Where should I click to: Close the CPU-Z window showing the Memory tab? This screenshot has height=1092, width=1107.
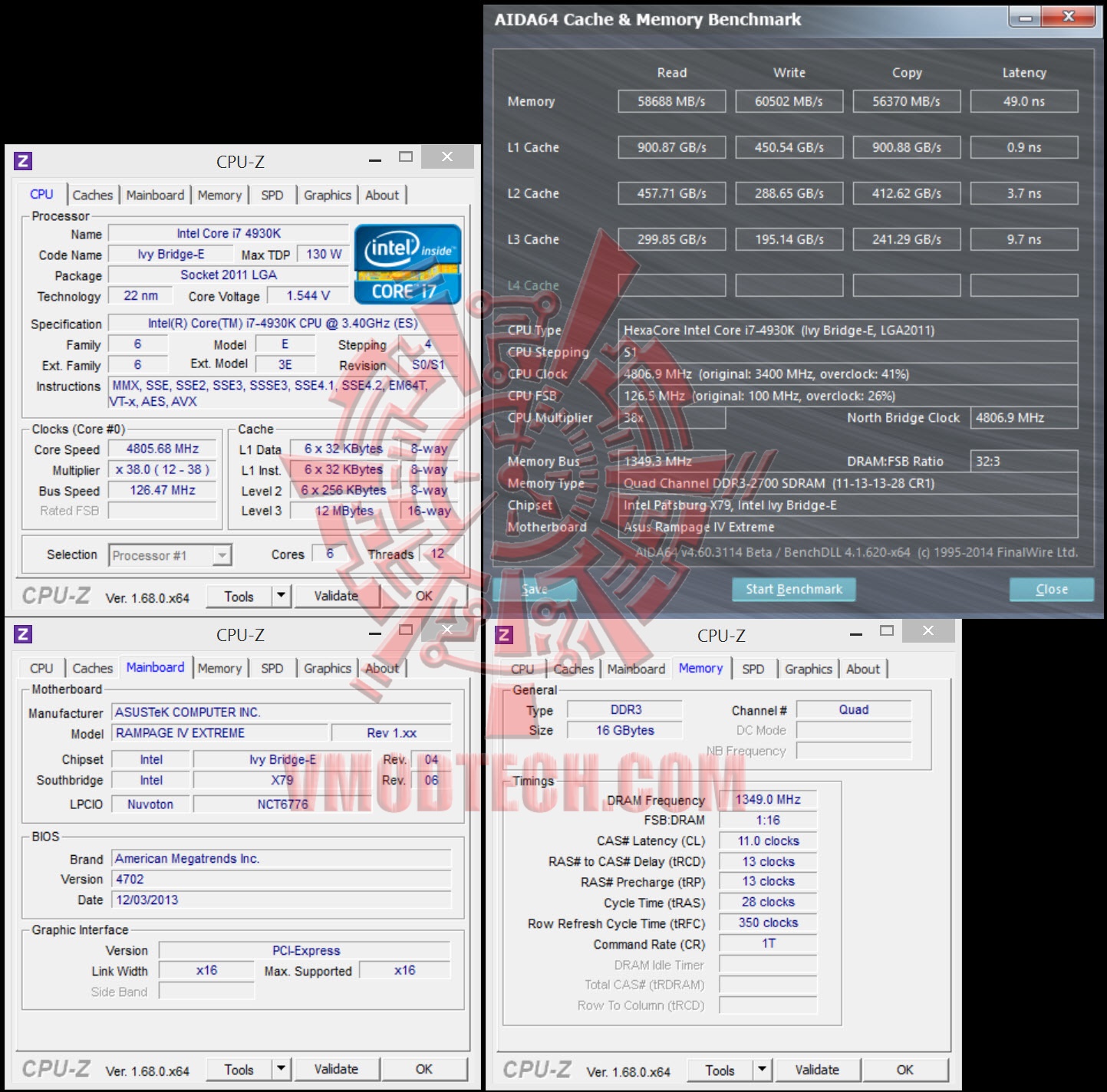tap(928, 630)
